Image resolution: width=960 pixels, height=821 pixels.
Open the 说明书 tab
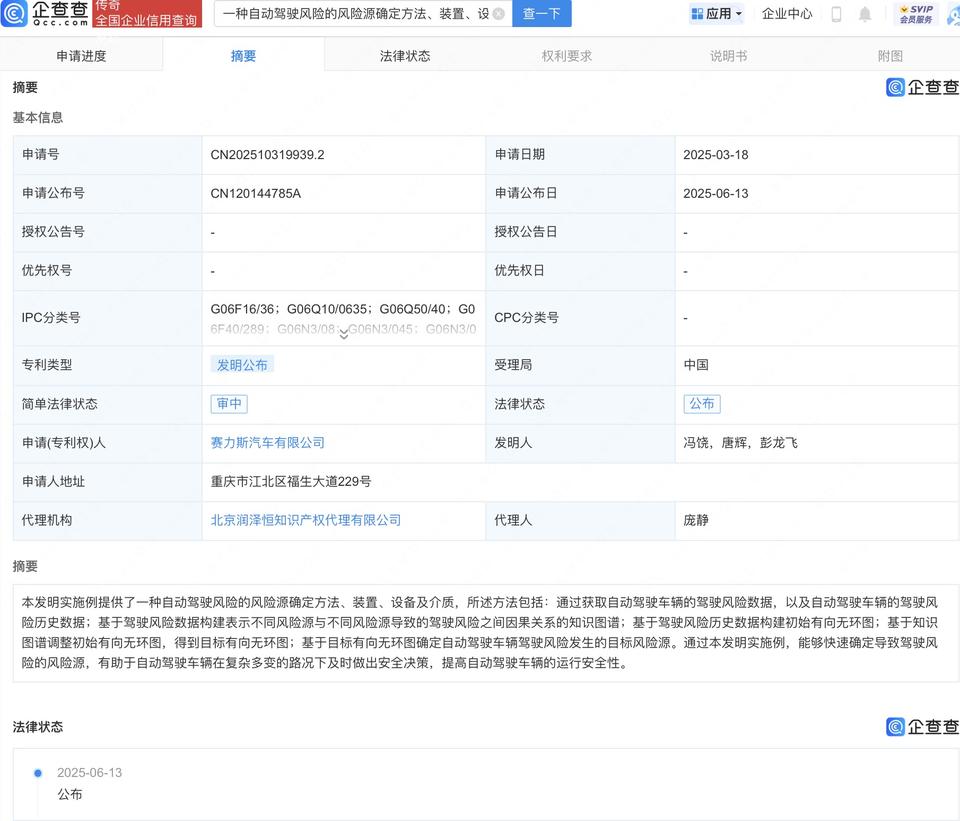point(728,56)
